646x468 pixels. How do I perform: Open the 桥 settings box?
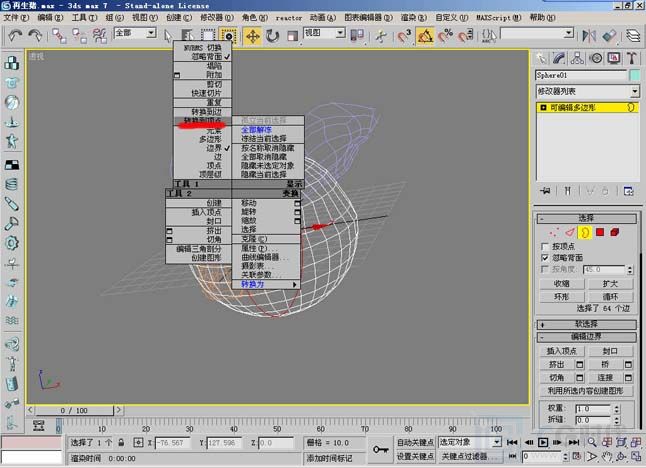tap(628, 365)
